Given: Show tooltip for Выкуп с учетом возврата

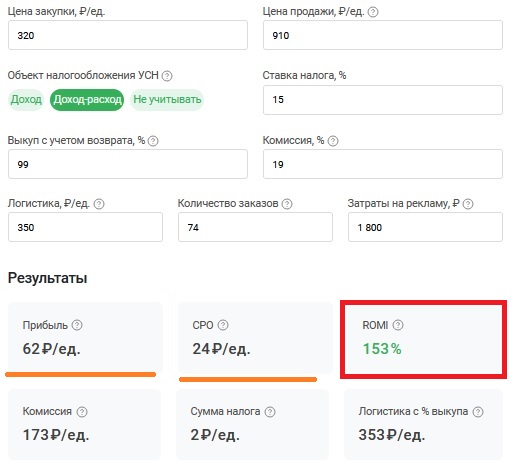Looking at the screenshot, I should click(153, 141).
